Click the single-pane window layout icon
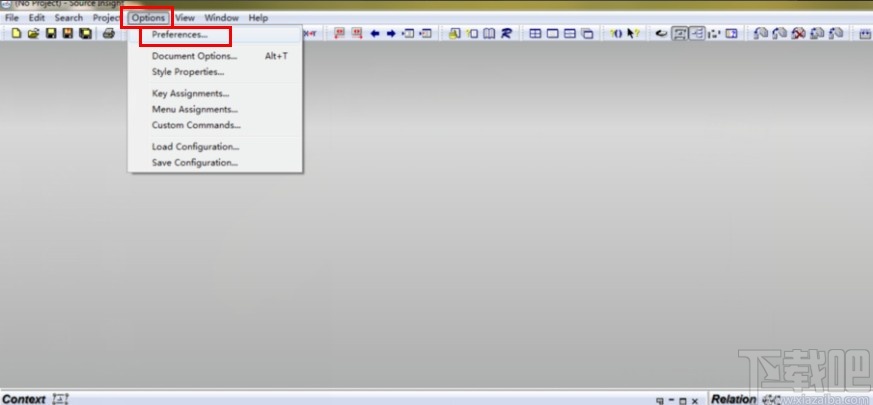 pyautogui.click(x=552, y=33)
